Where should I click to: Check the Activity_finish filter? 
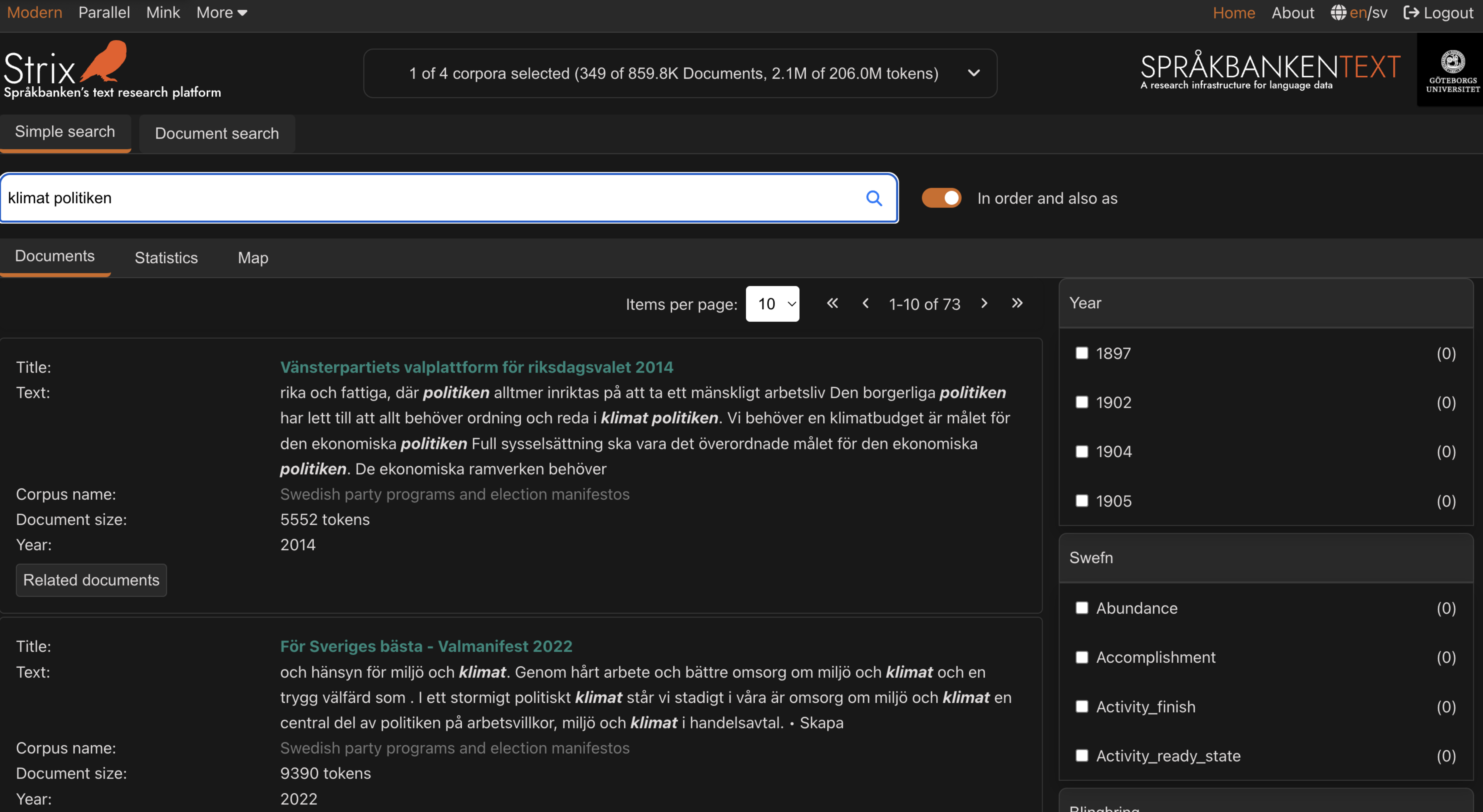pos(1082,706)
